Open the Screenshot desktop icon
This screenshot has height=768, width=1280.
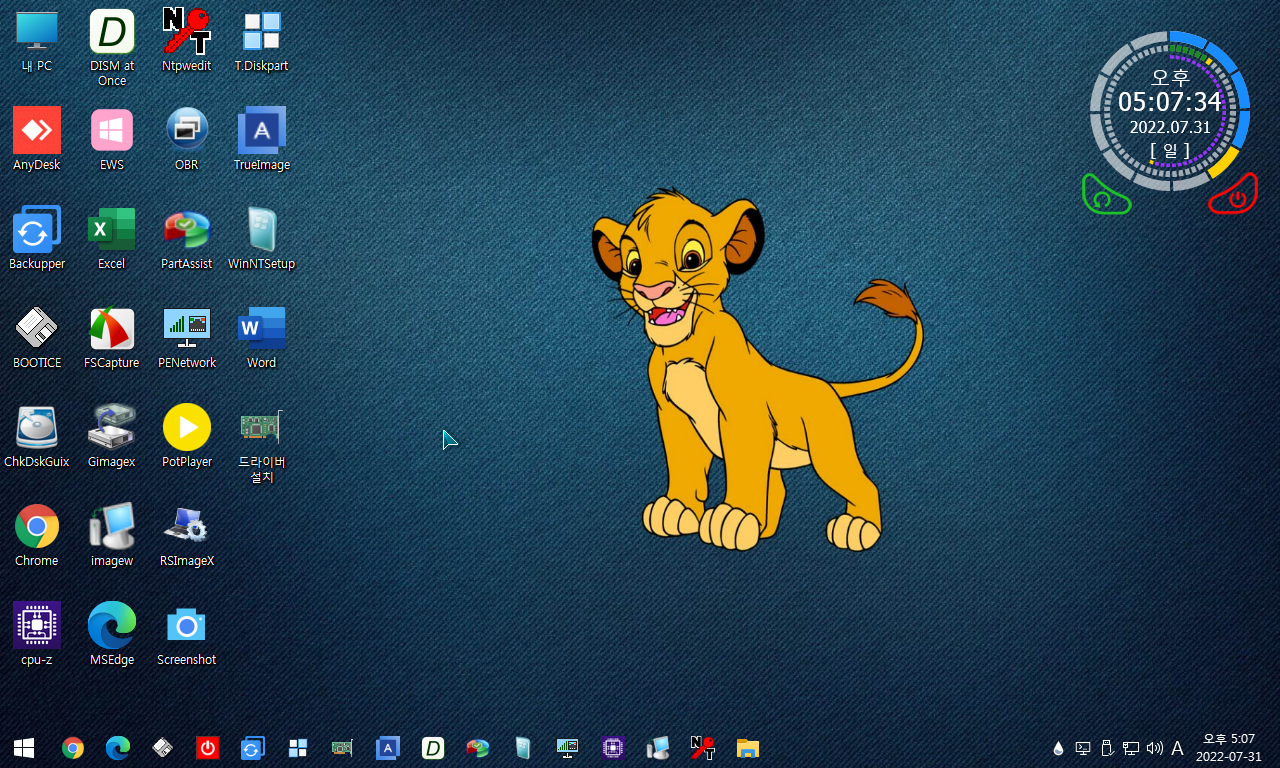point(187,635)
